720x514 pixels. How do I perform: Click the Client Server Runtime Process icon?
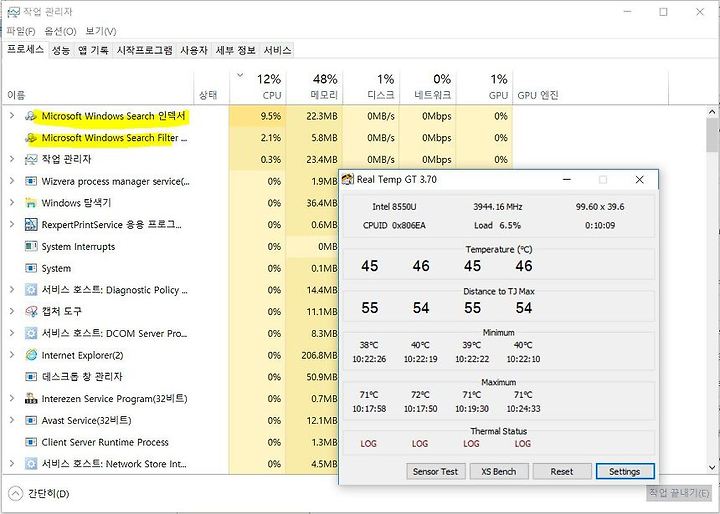pyautogui.click(x=31, y=442)
